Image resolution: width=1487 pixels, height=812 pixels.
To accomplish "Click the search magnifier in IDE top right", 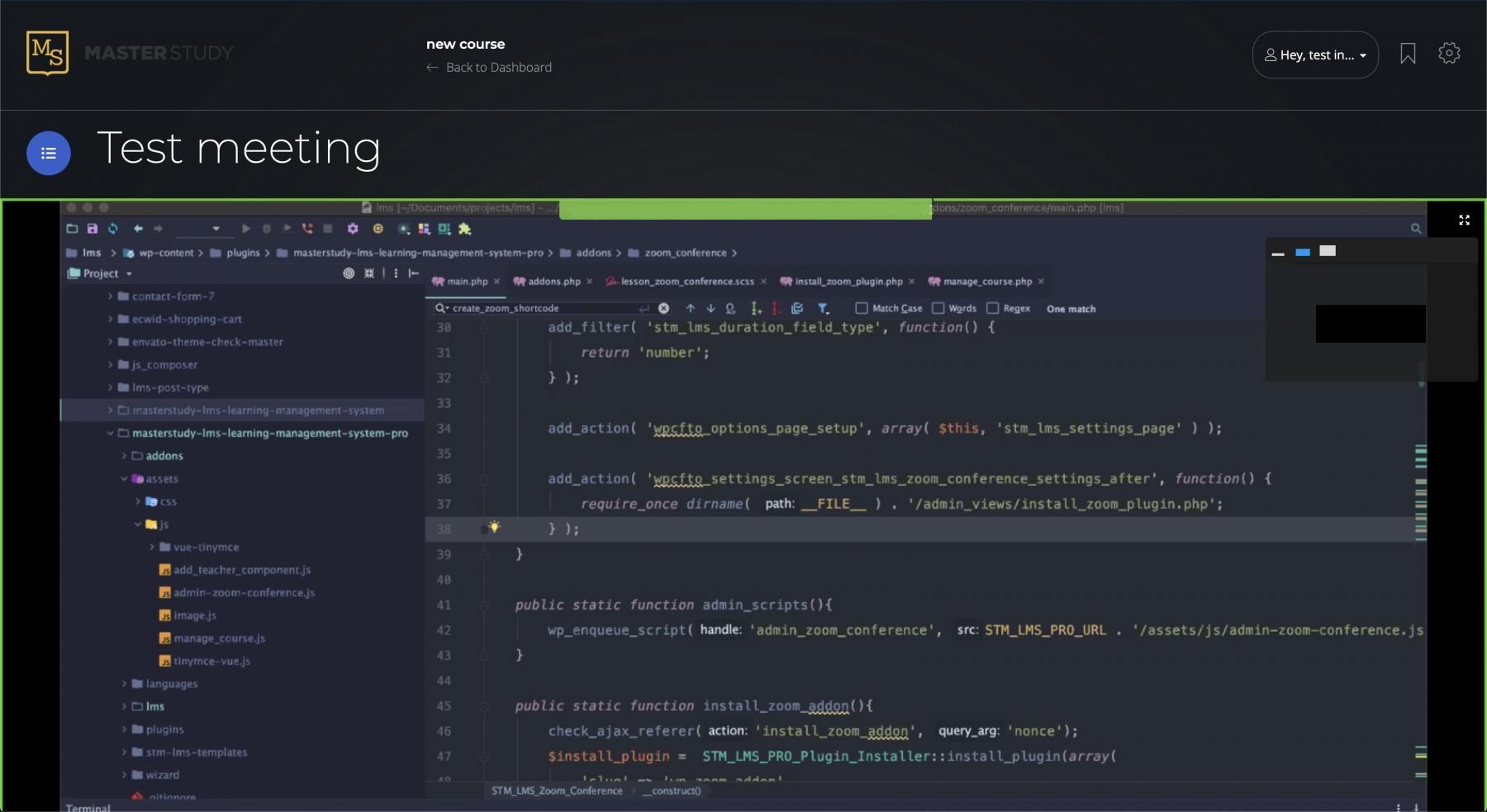I will coord(1416,229).
